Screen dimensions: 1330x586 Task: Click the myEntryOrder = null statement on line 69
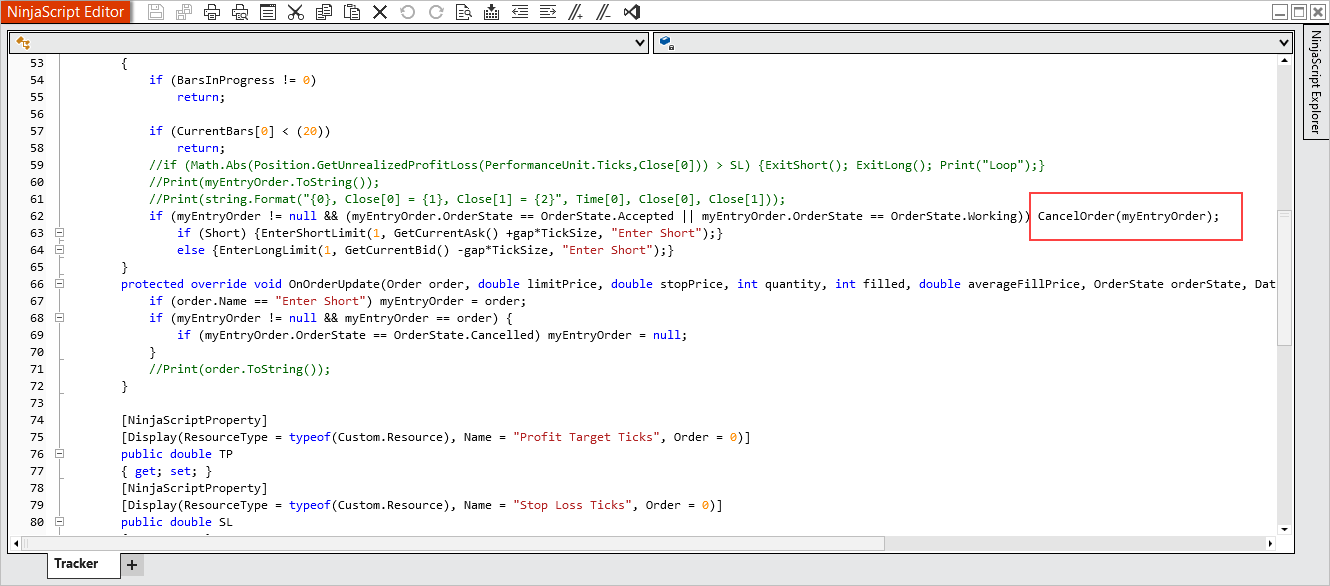click(x=618, y=335)
